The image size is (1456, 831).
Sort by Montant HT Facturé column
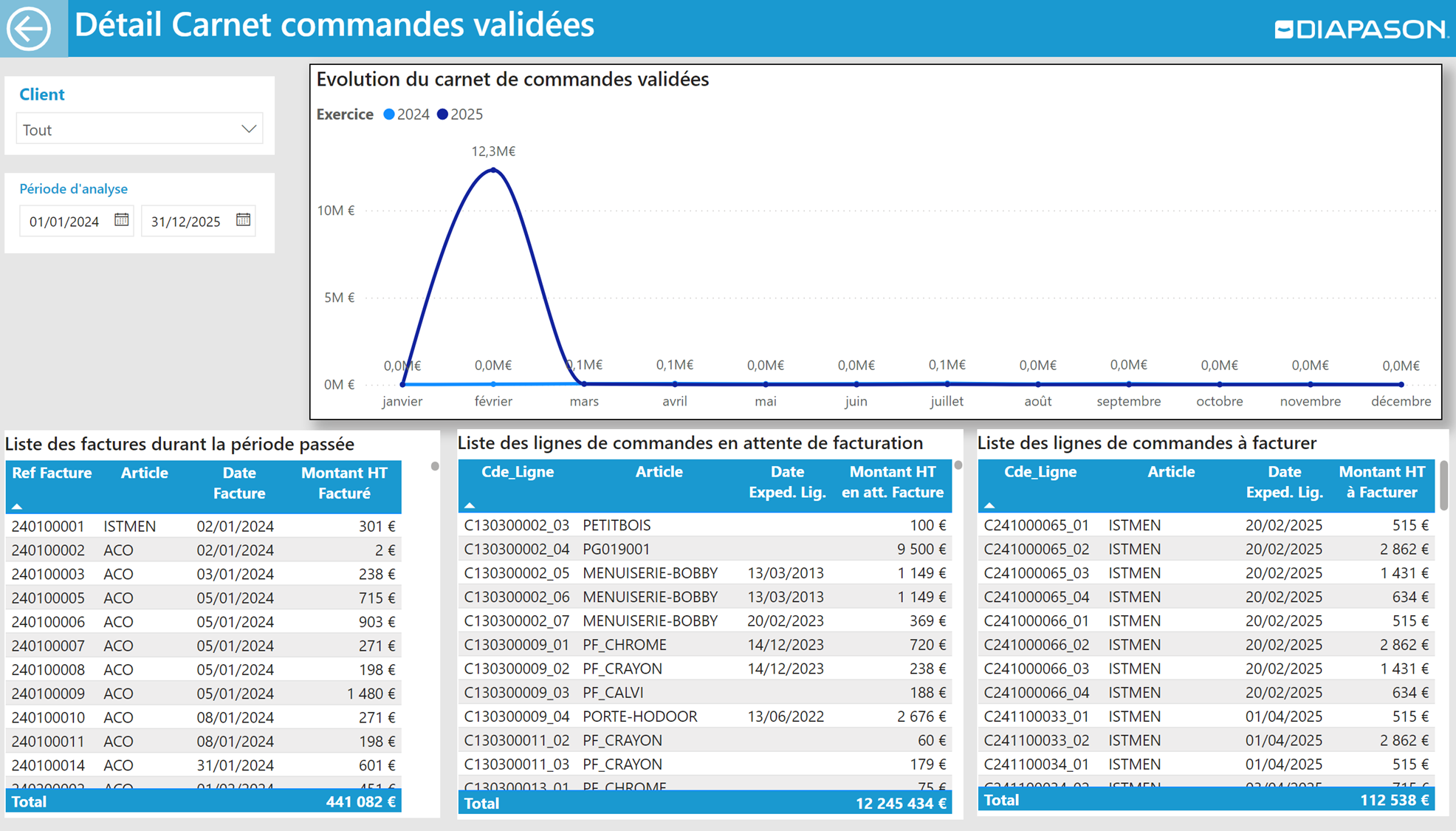tap(344, 483)
